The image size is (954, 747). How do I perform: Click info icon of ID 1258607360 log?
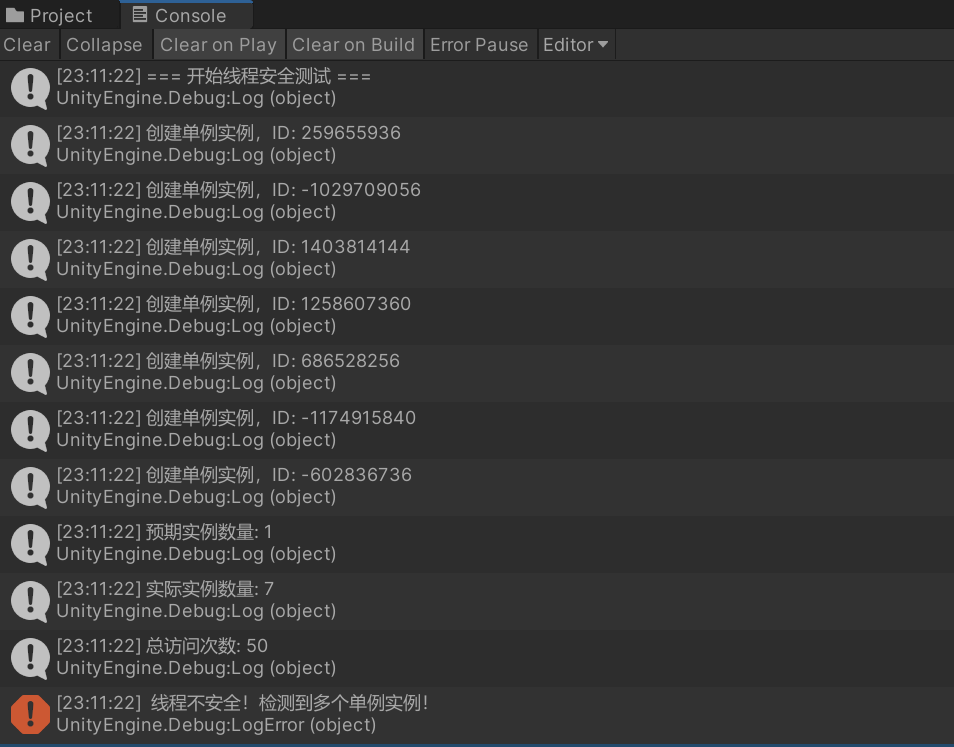30,316
